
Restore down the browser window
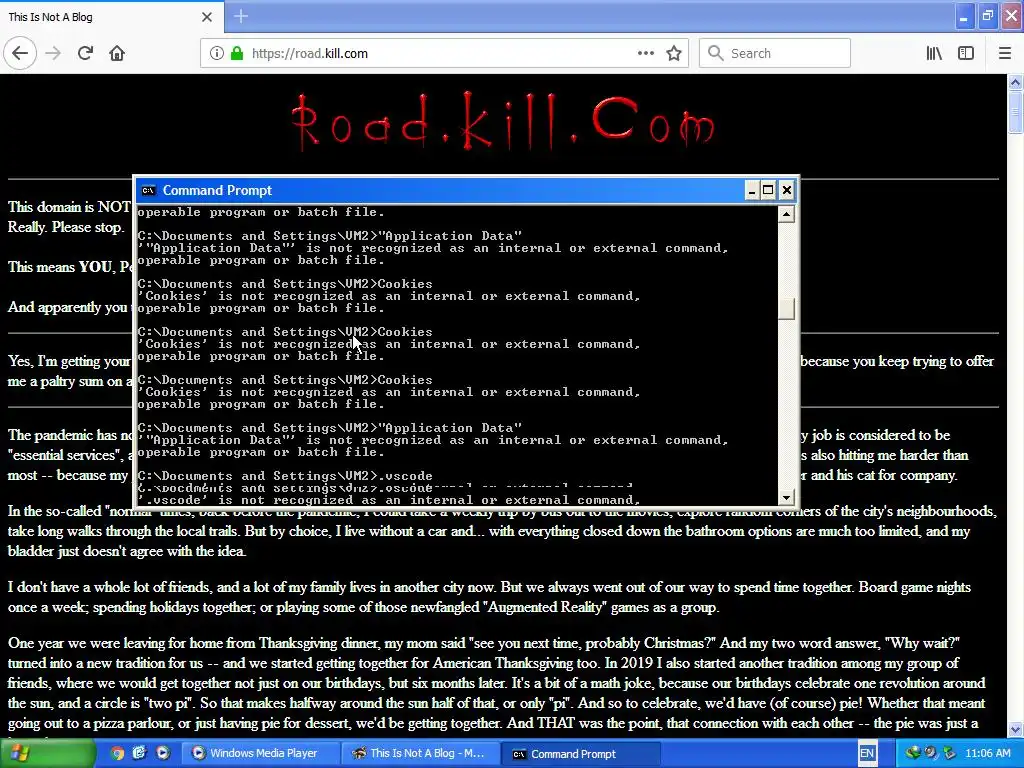pos(988,16)
